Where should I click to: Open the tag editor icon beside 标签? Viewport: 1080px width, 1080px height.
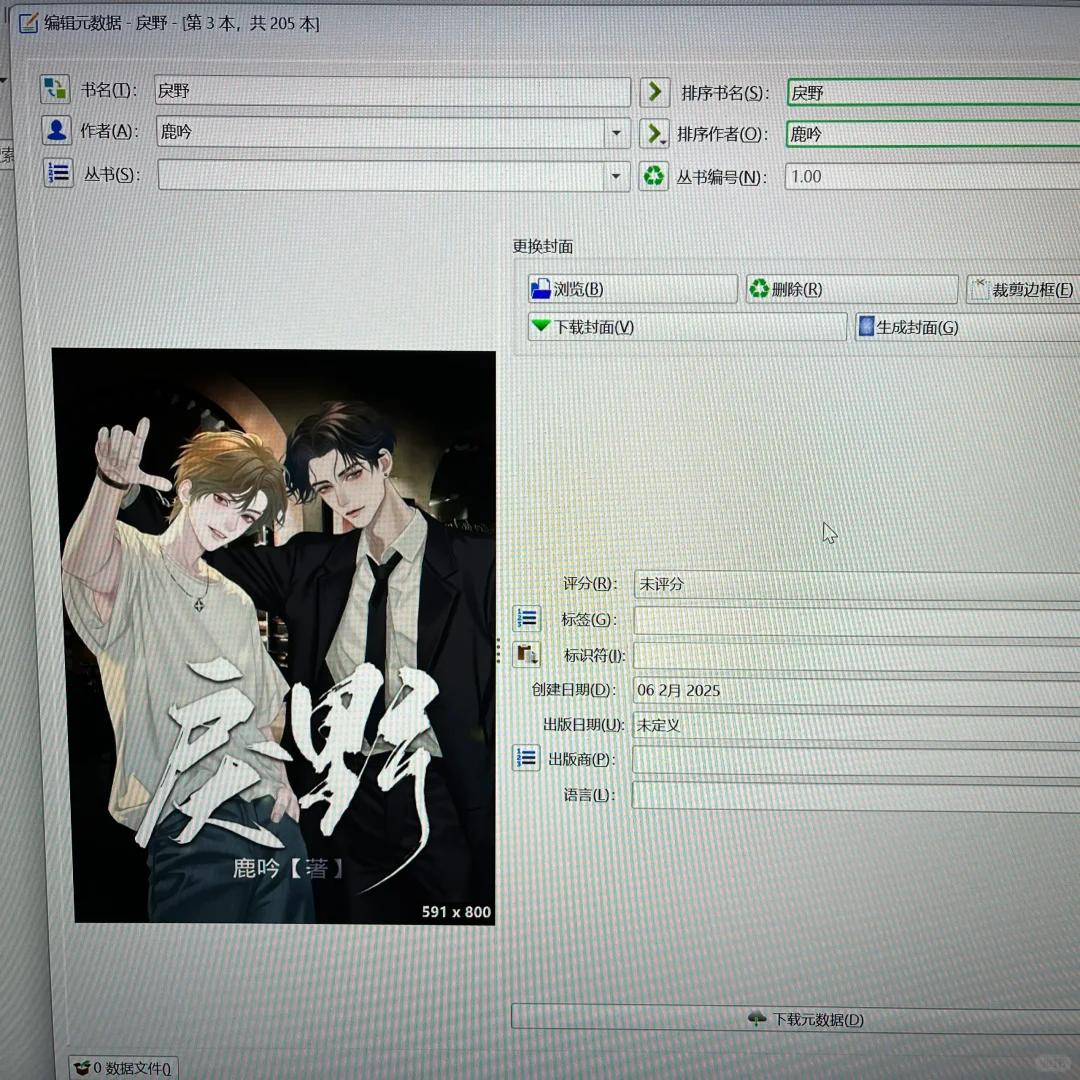tap(526, 618)
